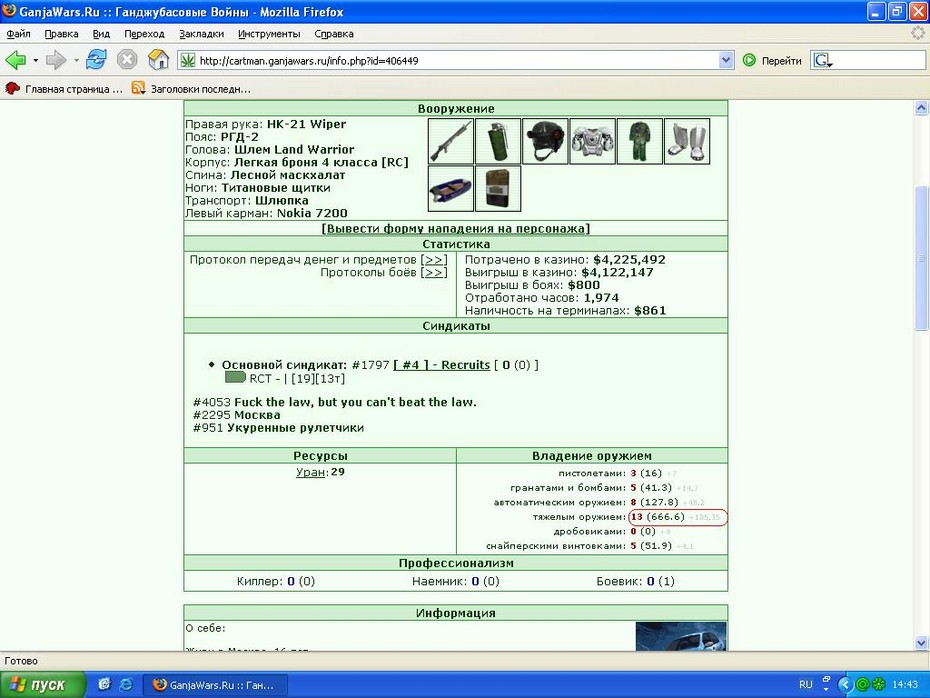Select the Land Warrior helmet icon
930x698 pixels.
click(x=545, y=141)
